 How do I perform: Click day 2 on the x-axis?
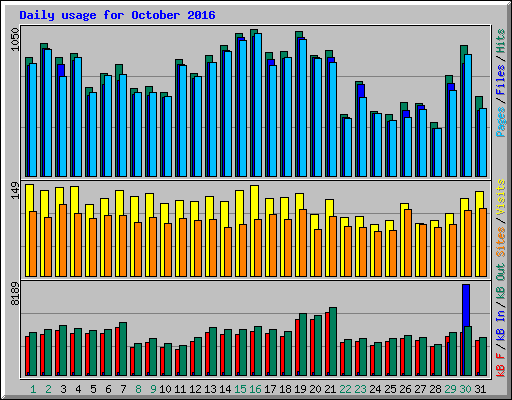pyautogui.click(x=48, y=389)
